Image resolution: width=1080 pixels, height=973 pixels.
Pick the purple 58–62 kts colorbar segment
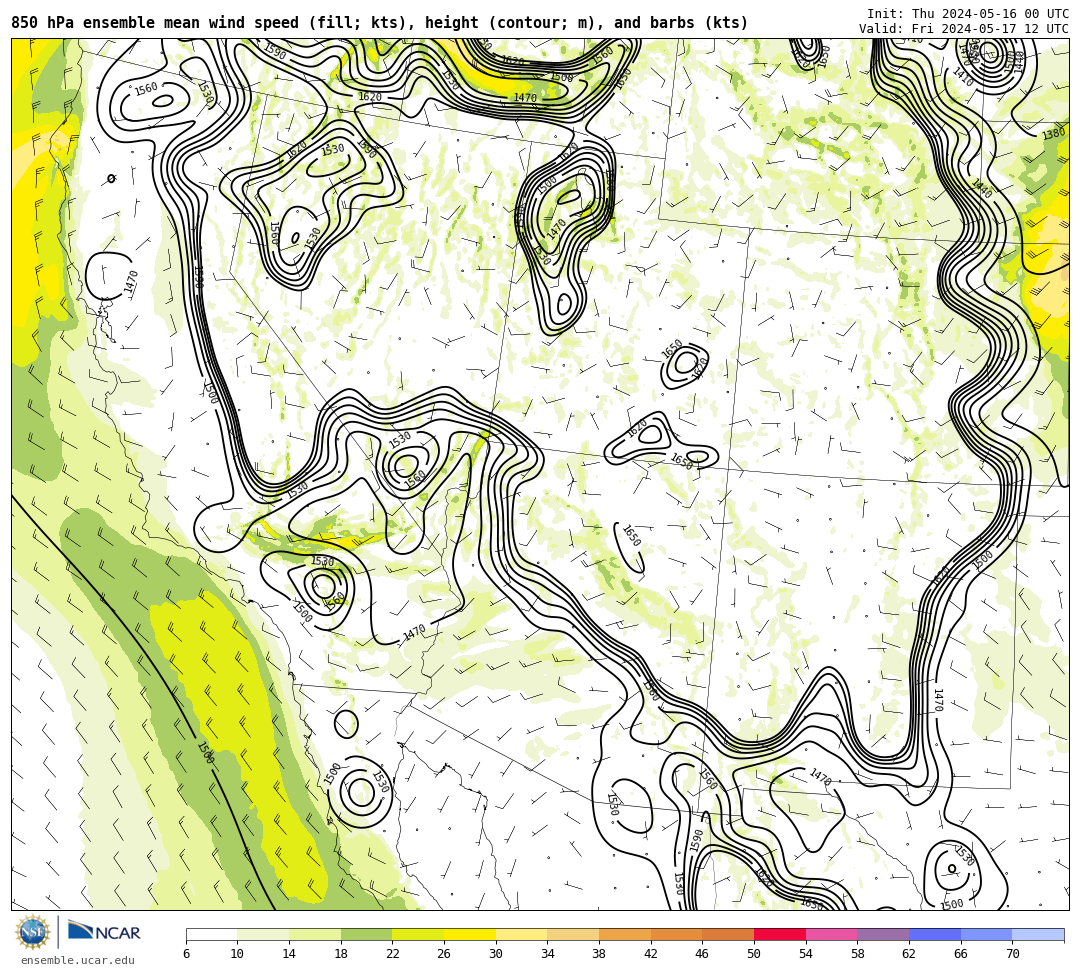point(883,934)
